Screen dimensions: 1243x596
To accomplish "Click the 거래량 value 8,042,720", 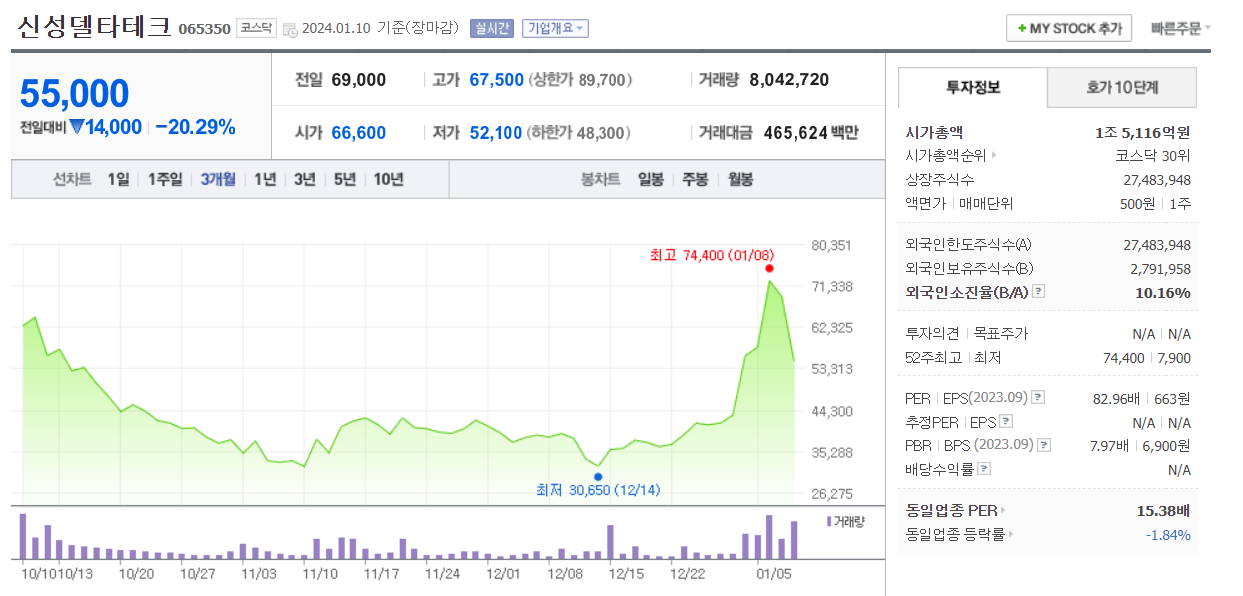I will (789, 80).
